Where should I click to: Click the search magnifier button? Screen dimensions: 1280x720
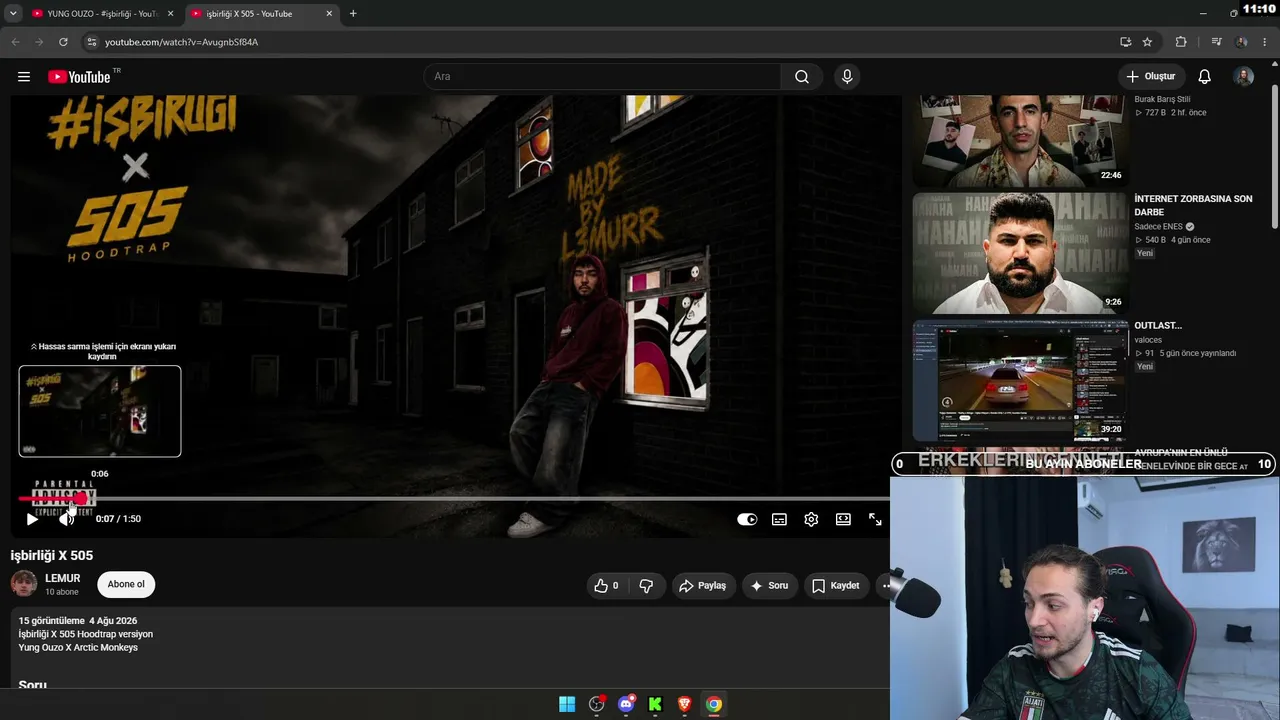pyautogui.click(x=802, y=77)
